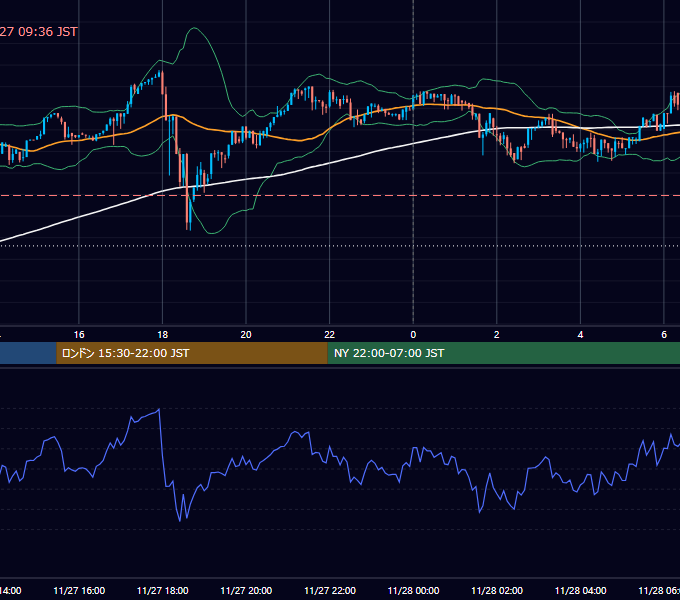Click the hour label 0 at midnight
This screenshot has width=680, height=600.
point(413,334)
